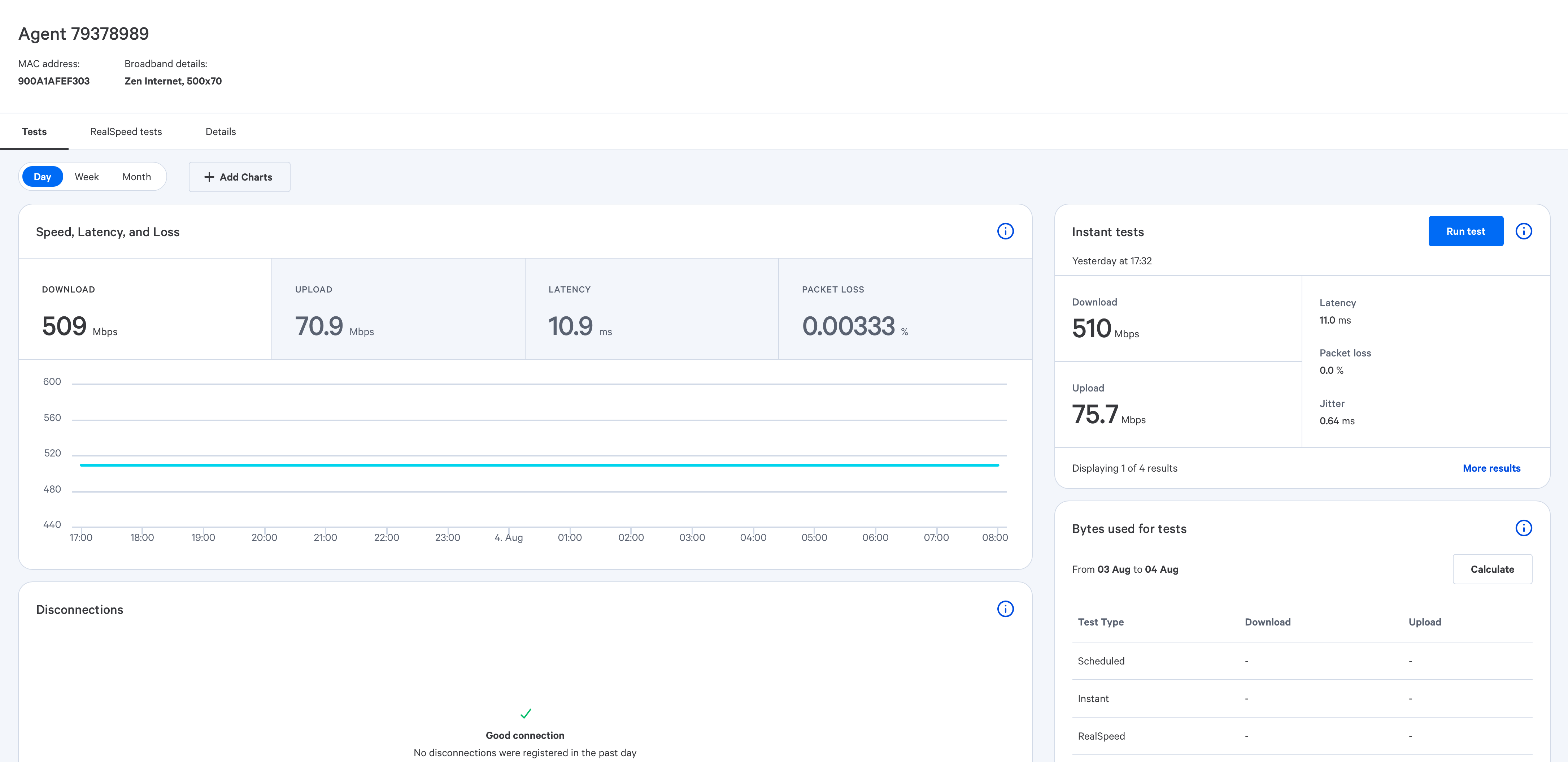Click the 'Agent 79378989' heading

pyautogui.click(x=83, y=34)
